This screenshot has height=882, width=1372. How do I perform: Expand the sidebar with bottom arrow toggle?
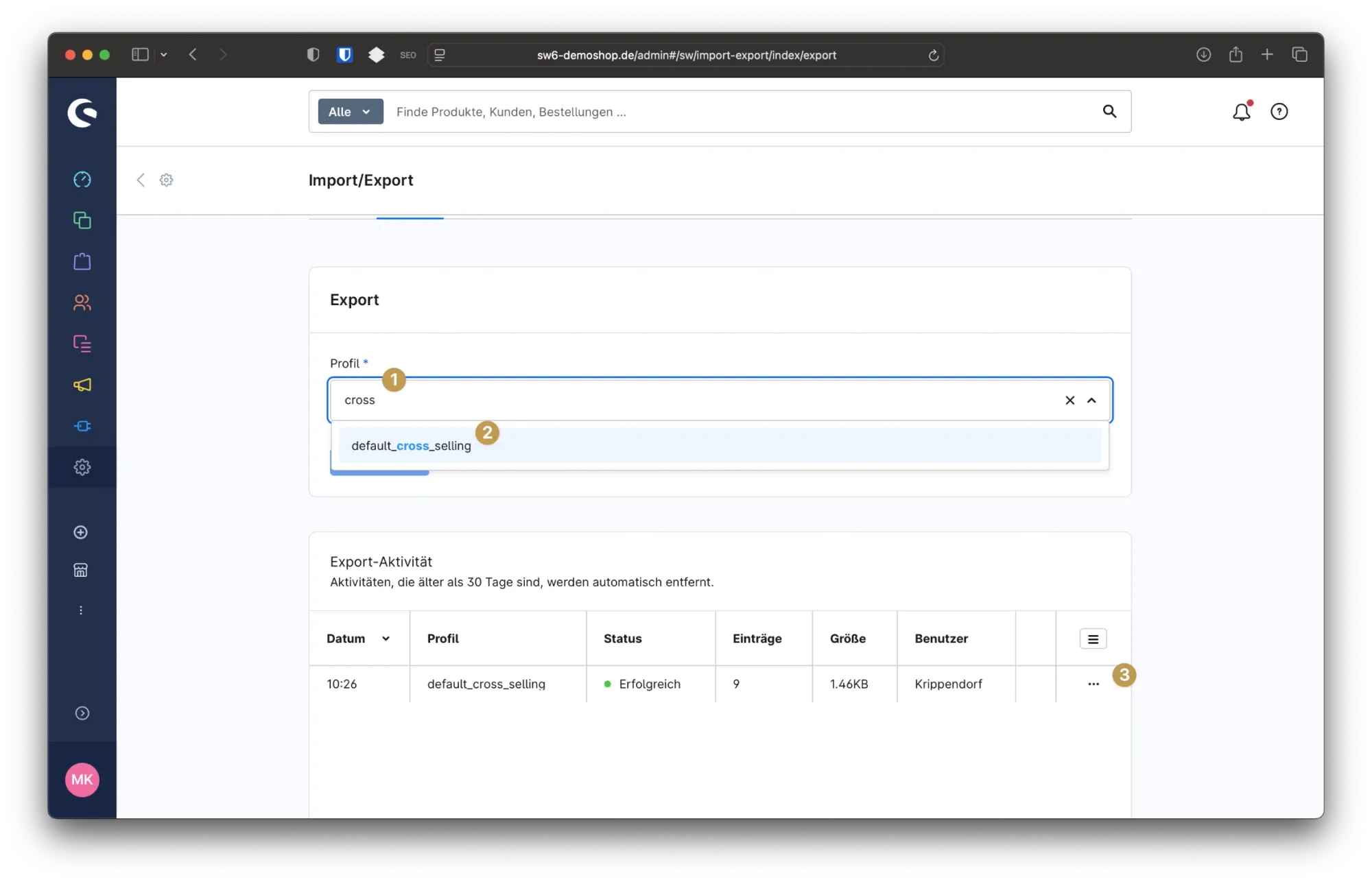tap(82, 713)
